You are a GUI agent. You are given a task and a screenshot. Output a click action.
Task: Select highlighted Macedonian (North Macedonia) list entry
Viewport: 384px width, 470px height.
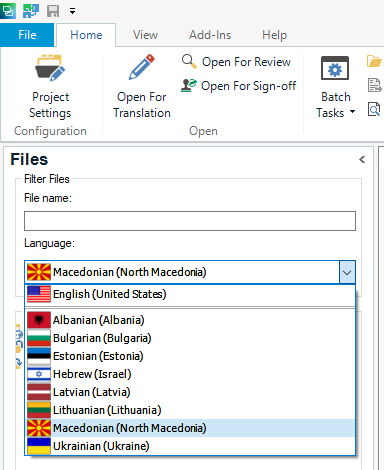pos(190,428)
